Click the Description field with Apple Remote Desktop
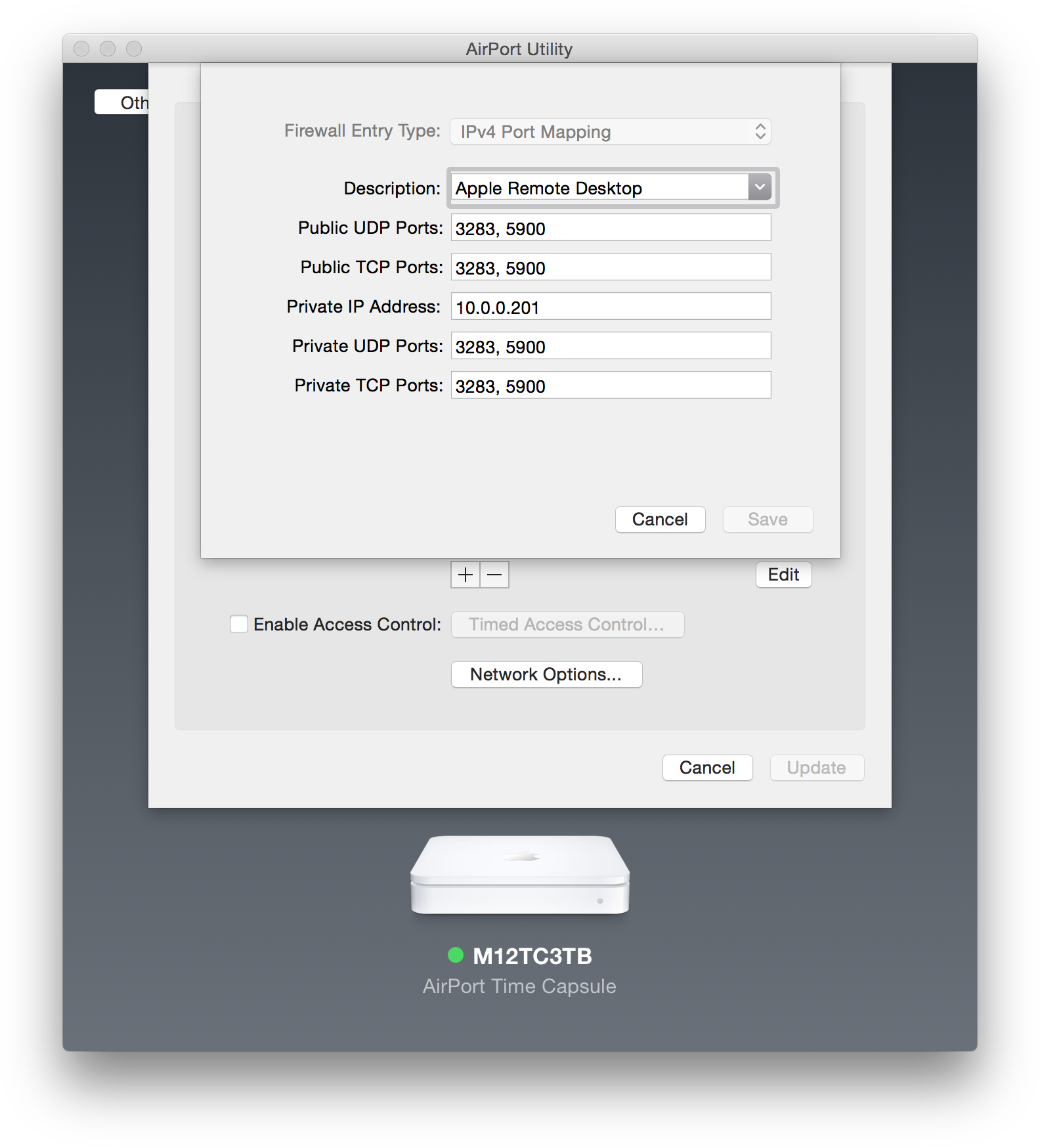The width and height of the screenshot is (1040, 1148). pos(600,188)
